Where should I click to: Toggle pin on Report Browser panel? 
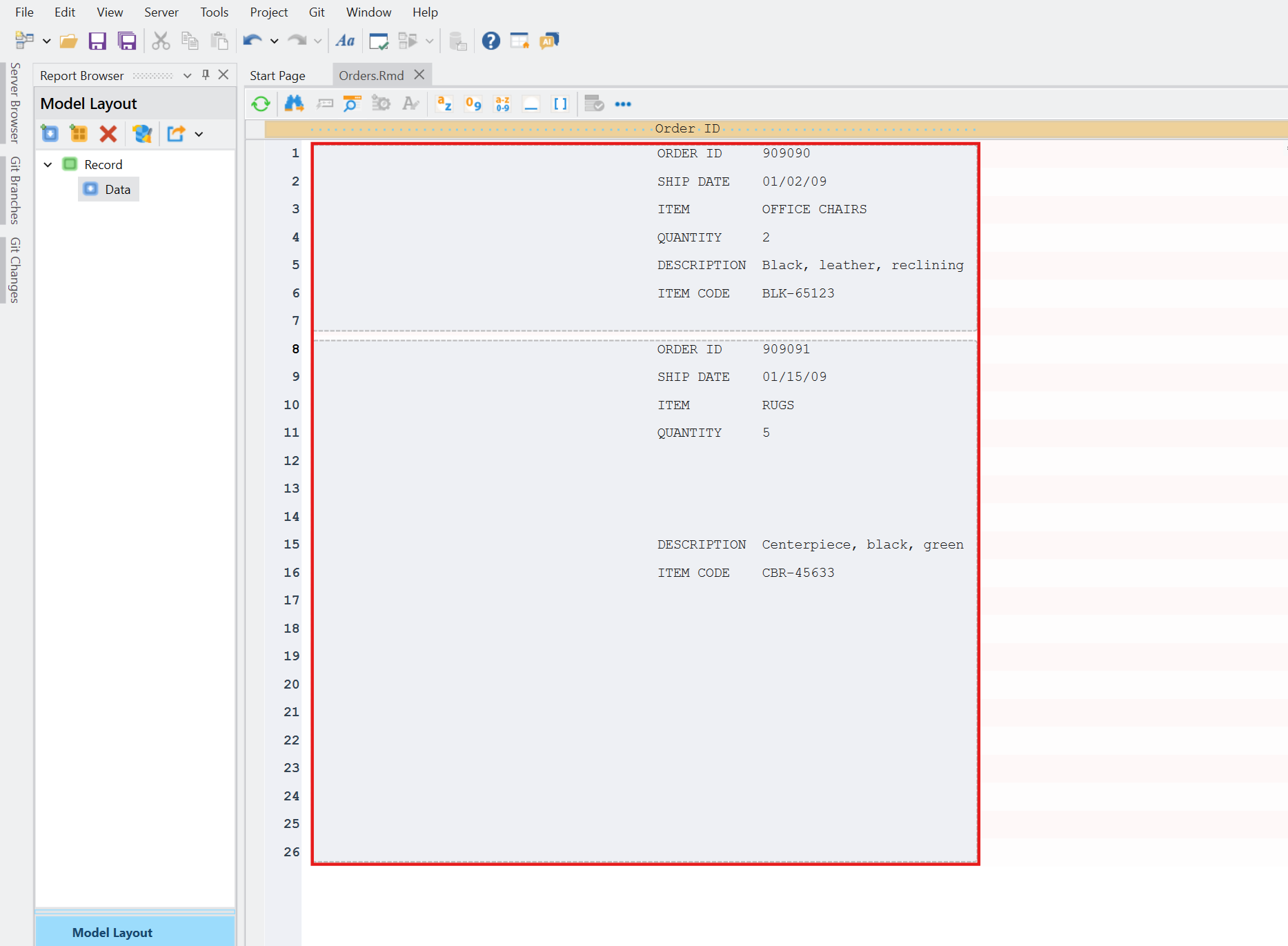click(206, 75)
